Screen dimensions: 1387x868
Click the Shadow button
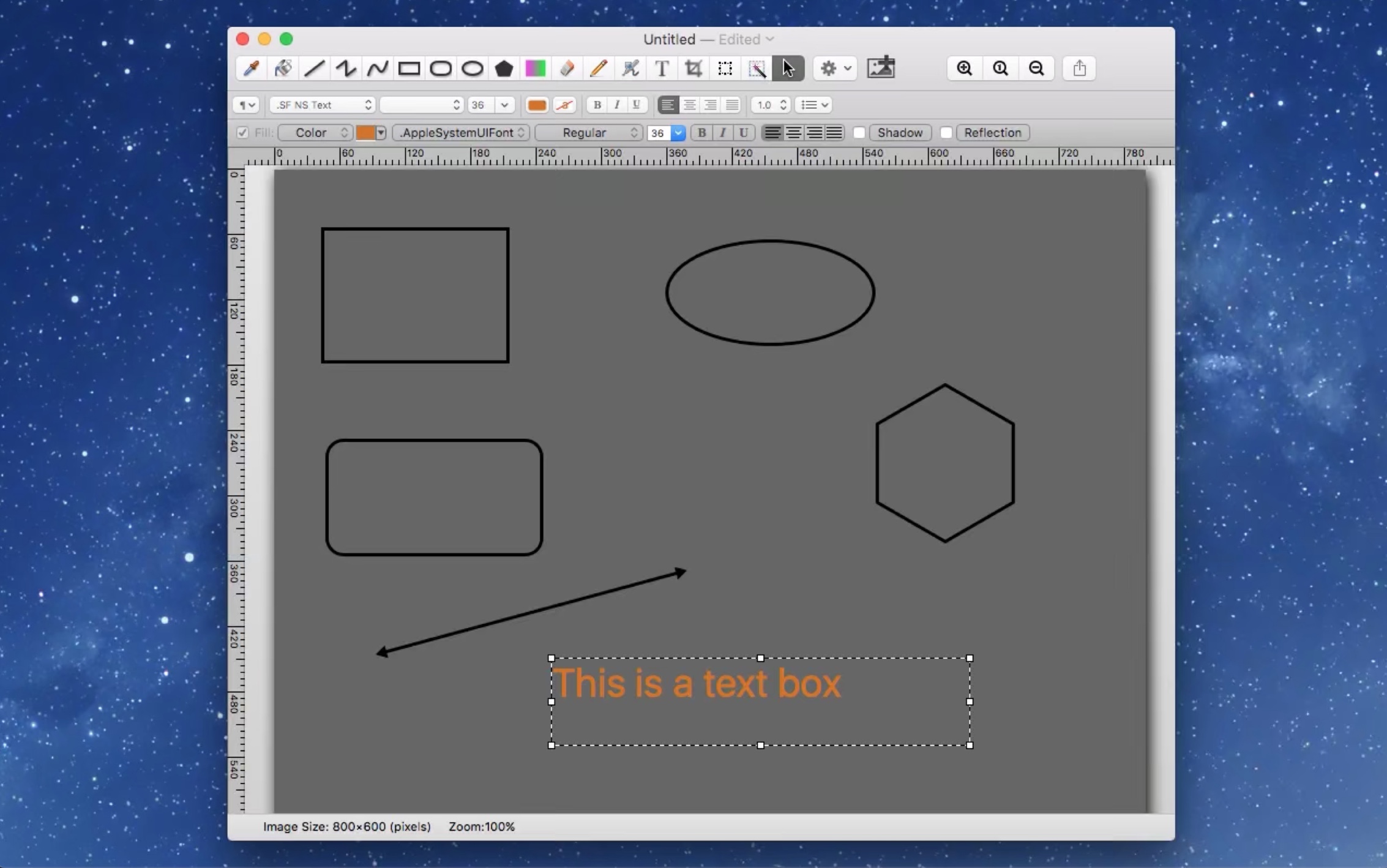[x=900, y=133]
